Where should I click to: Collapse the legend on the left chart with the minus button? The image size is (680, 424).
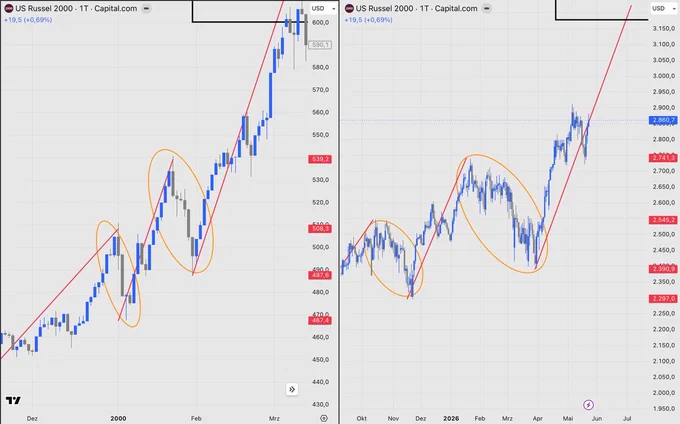pos(147,8)
